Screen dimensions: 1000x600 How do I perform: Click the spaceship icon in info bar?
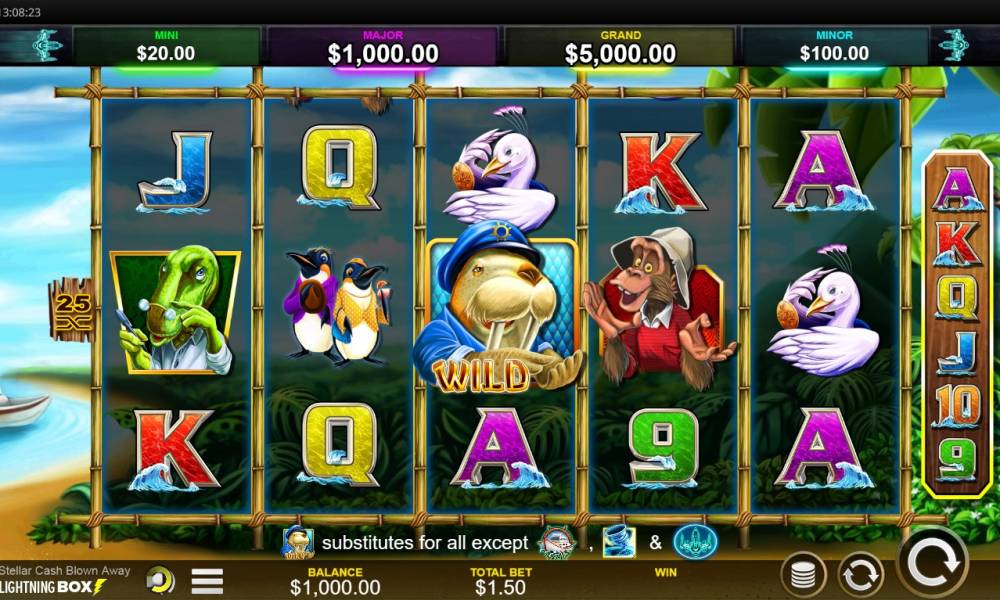[x=695, y=542]
